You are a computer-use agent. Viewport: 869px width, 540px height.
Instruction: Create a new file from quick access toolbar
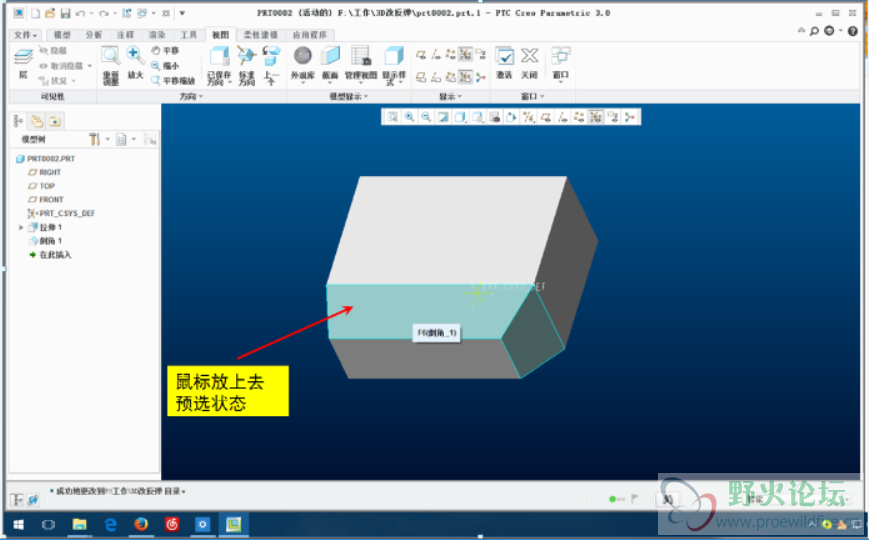pos(35,13)
